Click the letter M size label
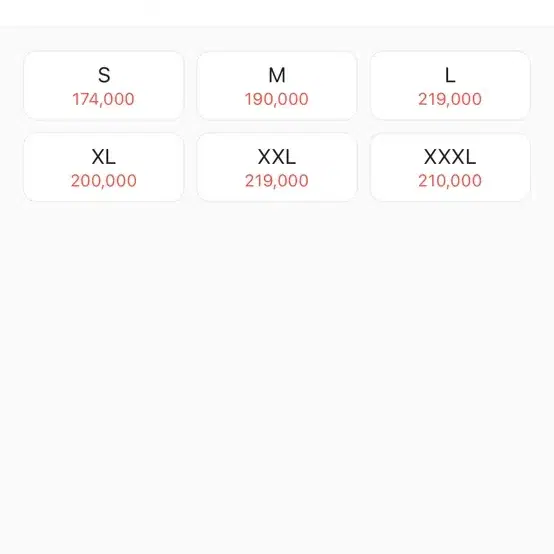This screenshot has width=554, height=554. pos(277,75)
